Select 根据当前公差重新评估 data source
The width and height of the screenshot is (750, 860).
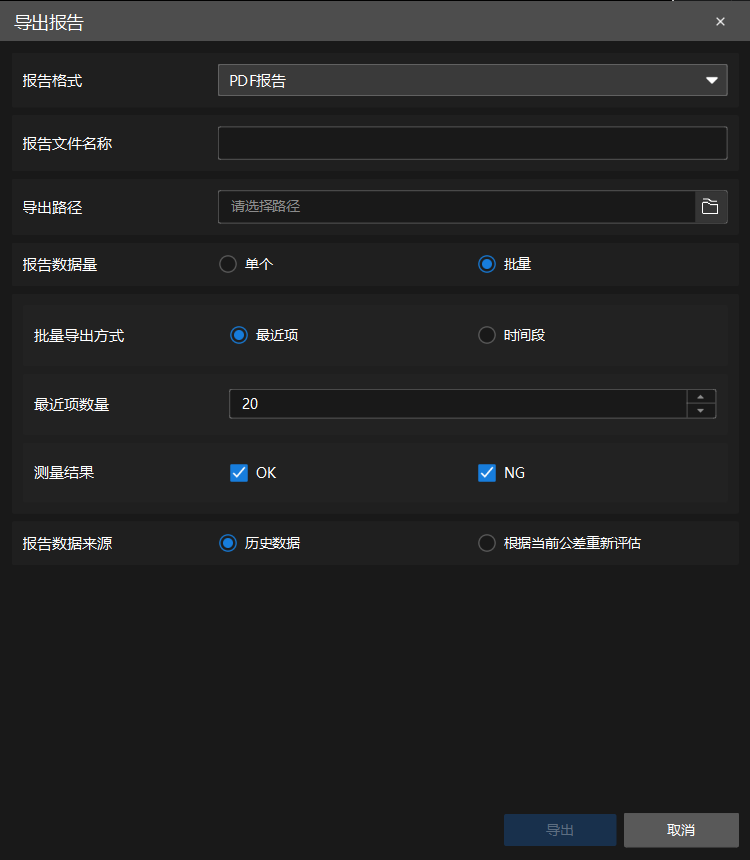[x=487, y=544]
